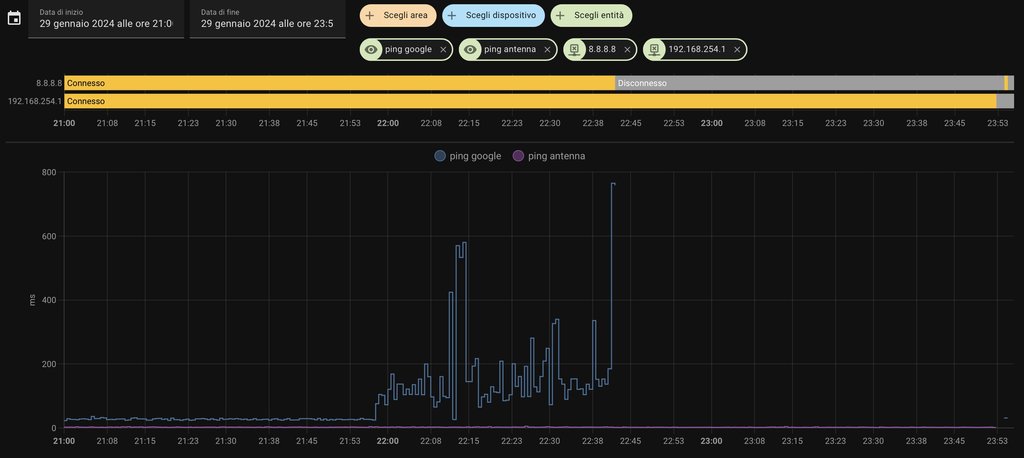Click the device icon on 8.8.8.8 chip

575,49
